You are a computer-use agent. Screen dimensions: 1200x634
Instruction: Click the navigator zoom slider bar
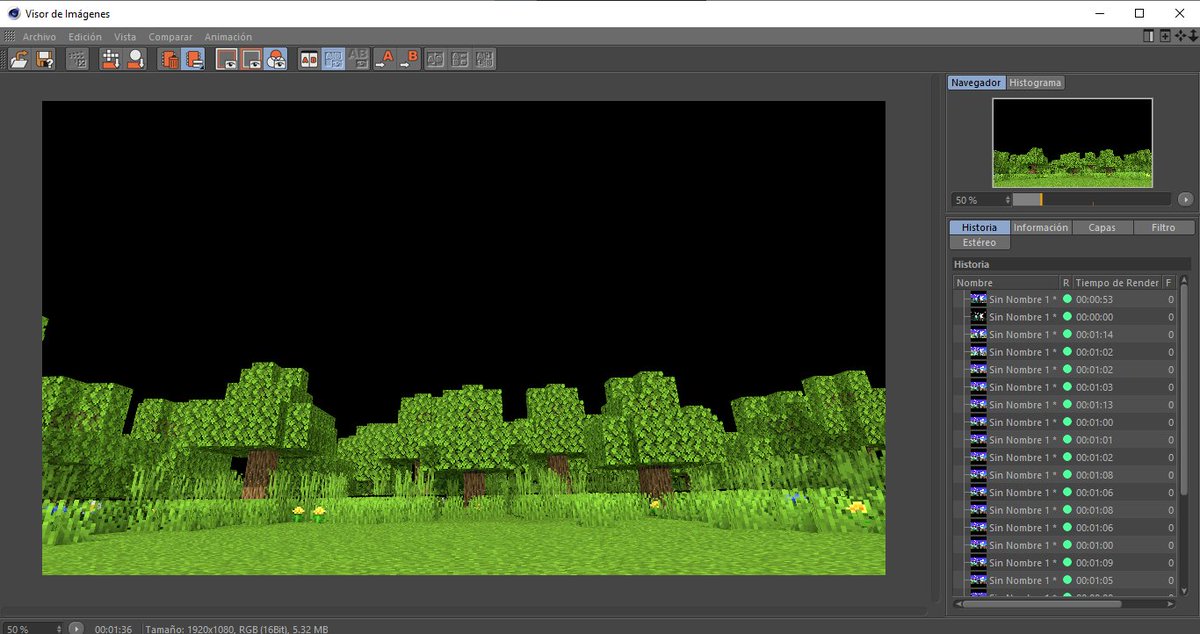click(x=1091, y=200)
